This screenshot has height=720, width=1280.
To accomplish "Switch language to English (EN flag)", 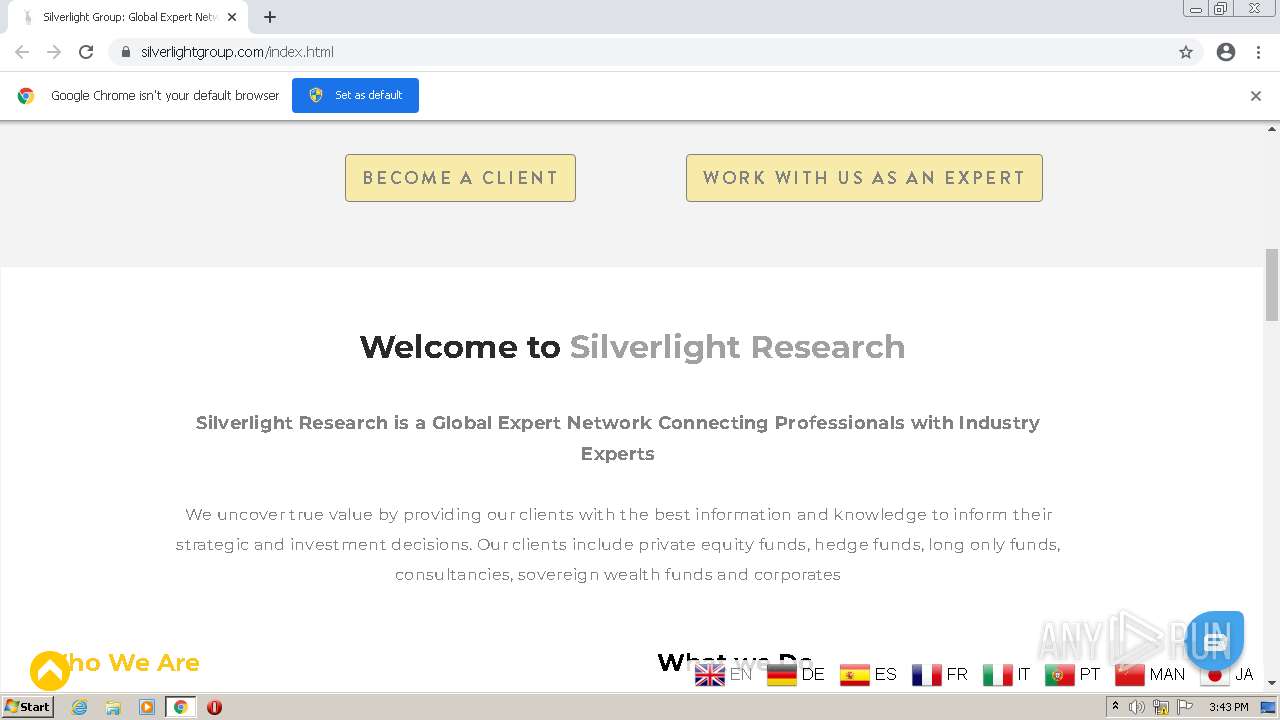I will [x=723, y=675].
